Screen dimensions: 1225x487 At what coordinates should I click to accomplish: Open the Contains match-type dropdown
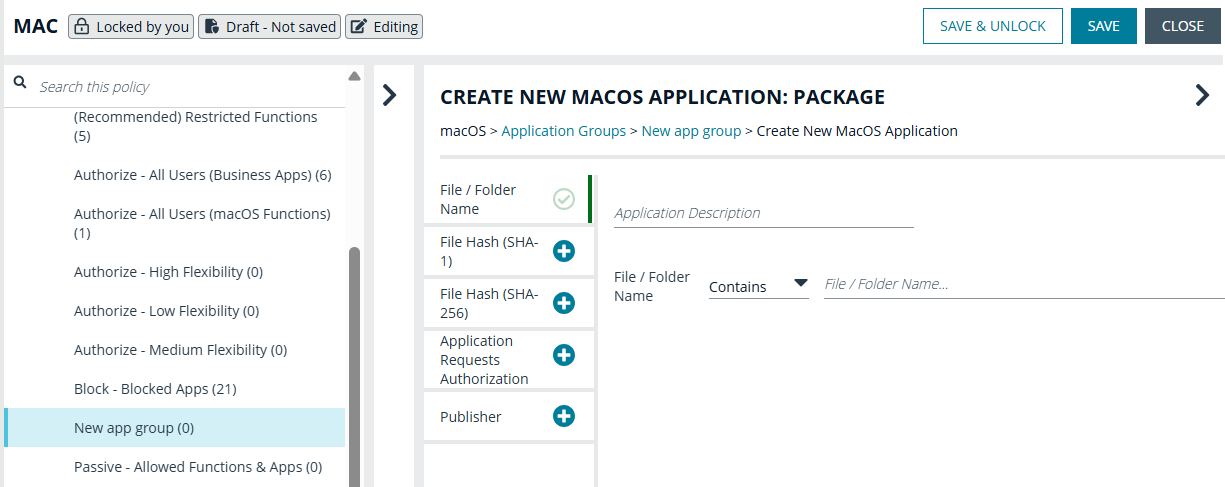[x=758, y=286]
